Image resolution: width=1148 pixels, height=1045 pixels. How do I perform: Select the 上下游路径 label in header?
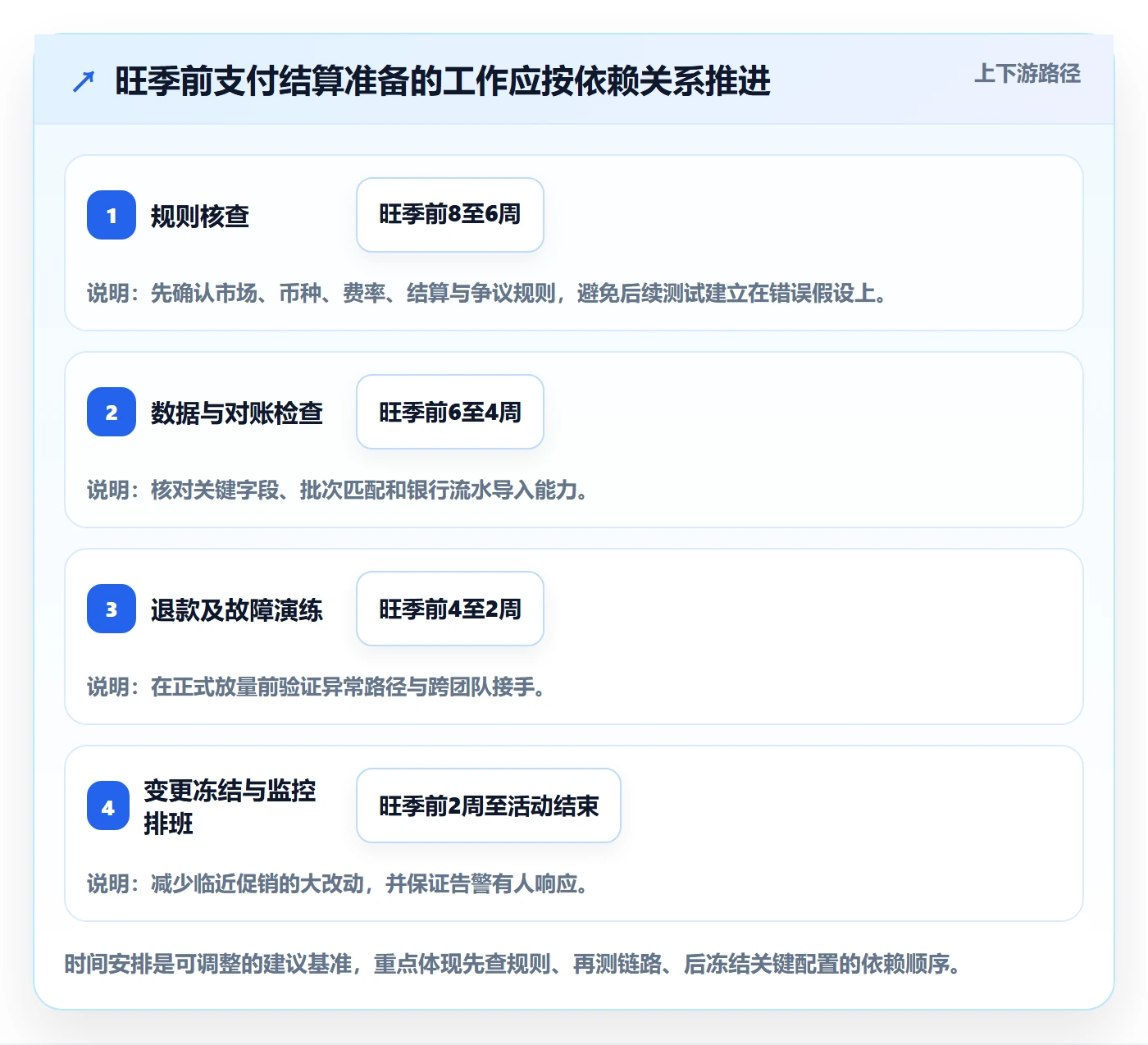1027,74
